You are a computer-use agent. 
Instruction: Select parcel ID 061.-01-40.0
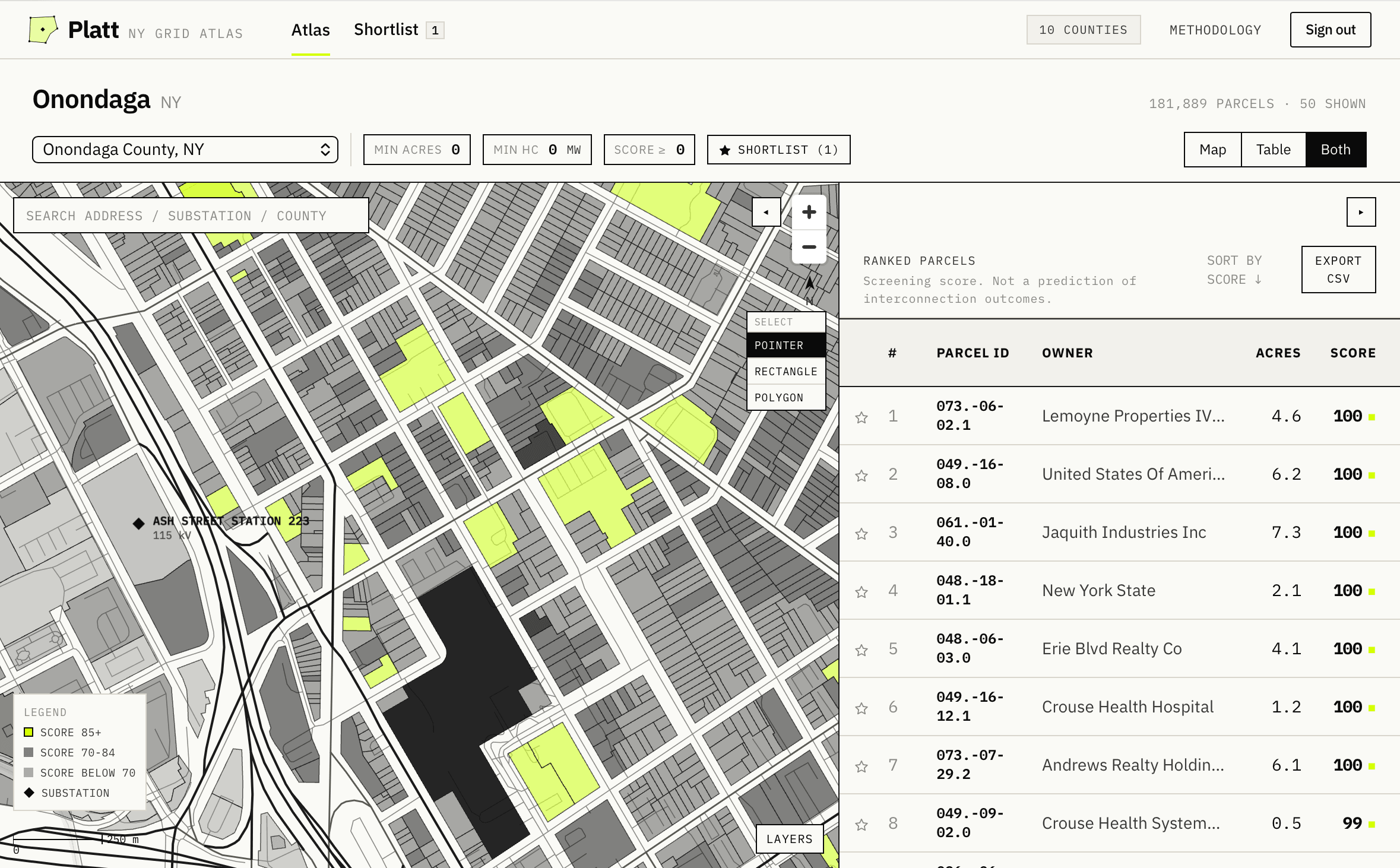pos(970,532)
